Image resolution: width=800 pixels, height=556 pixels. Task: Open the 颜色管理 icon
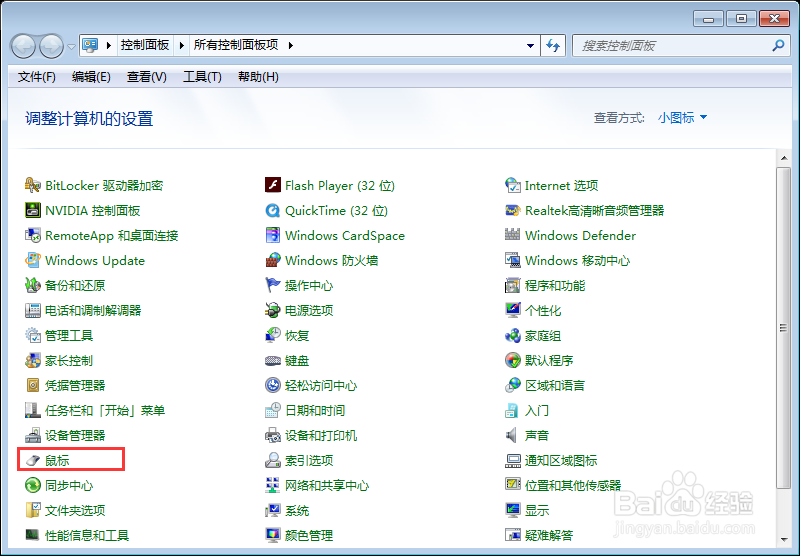(x=273, y=535)
